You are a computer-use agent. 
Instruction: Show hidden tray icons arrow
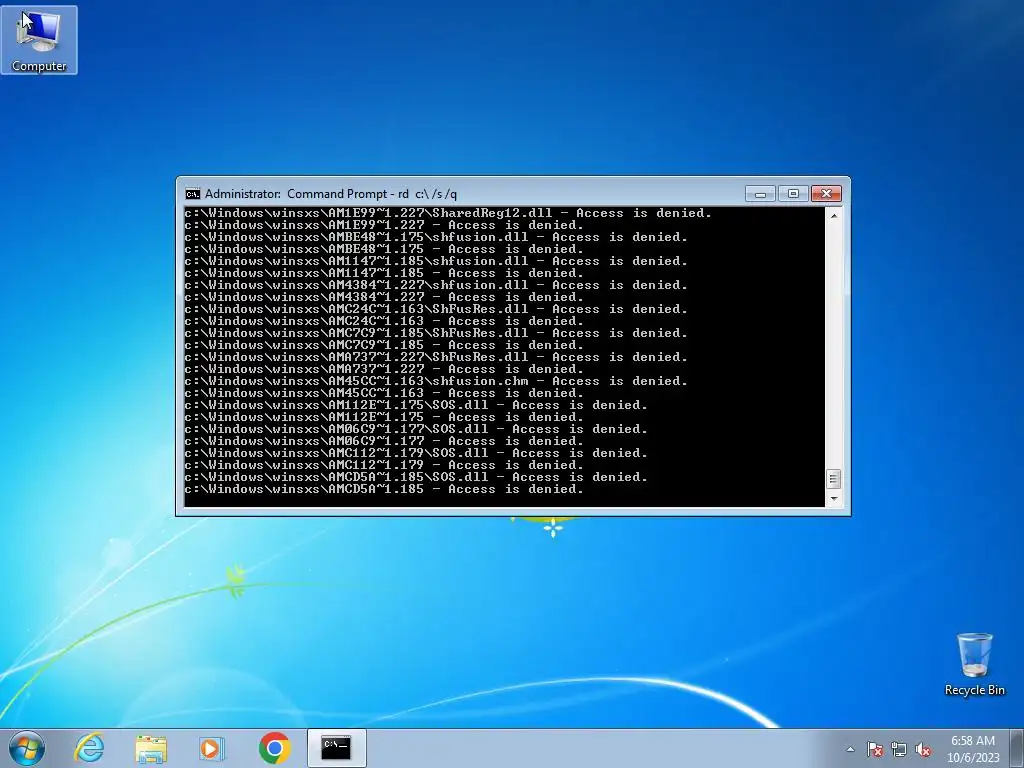coord(850,749)
